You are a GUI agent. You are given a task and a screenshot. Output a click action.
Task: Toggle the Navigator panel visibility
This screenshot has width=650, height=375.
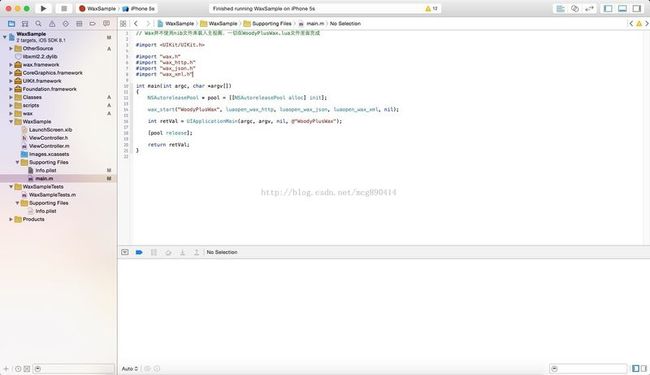608,8
